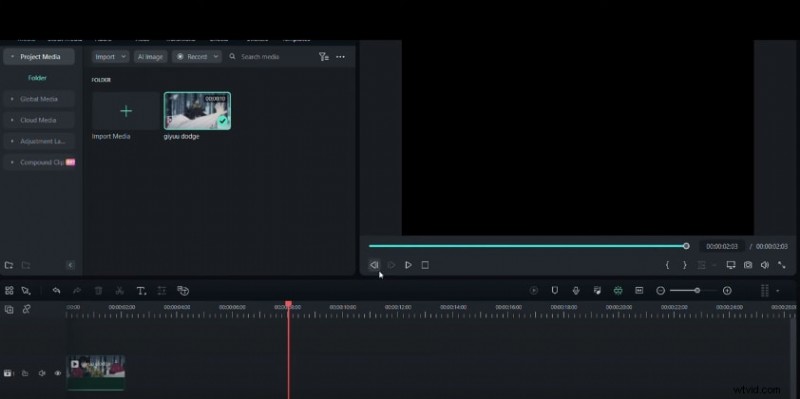Open the Import dropdown

[110, 57]
